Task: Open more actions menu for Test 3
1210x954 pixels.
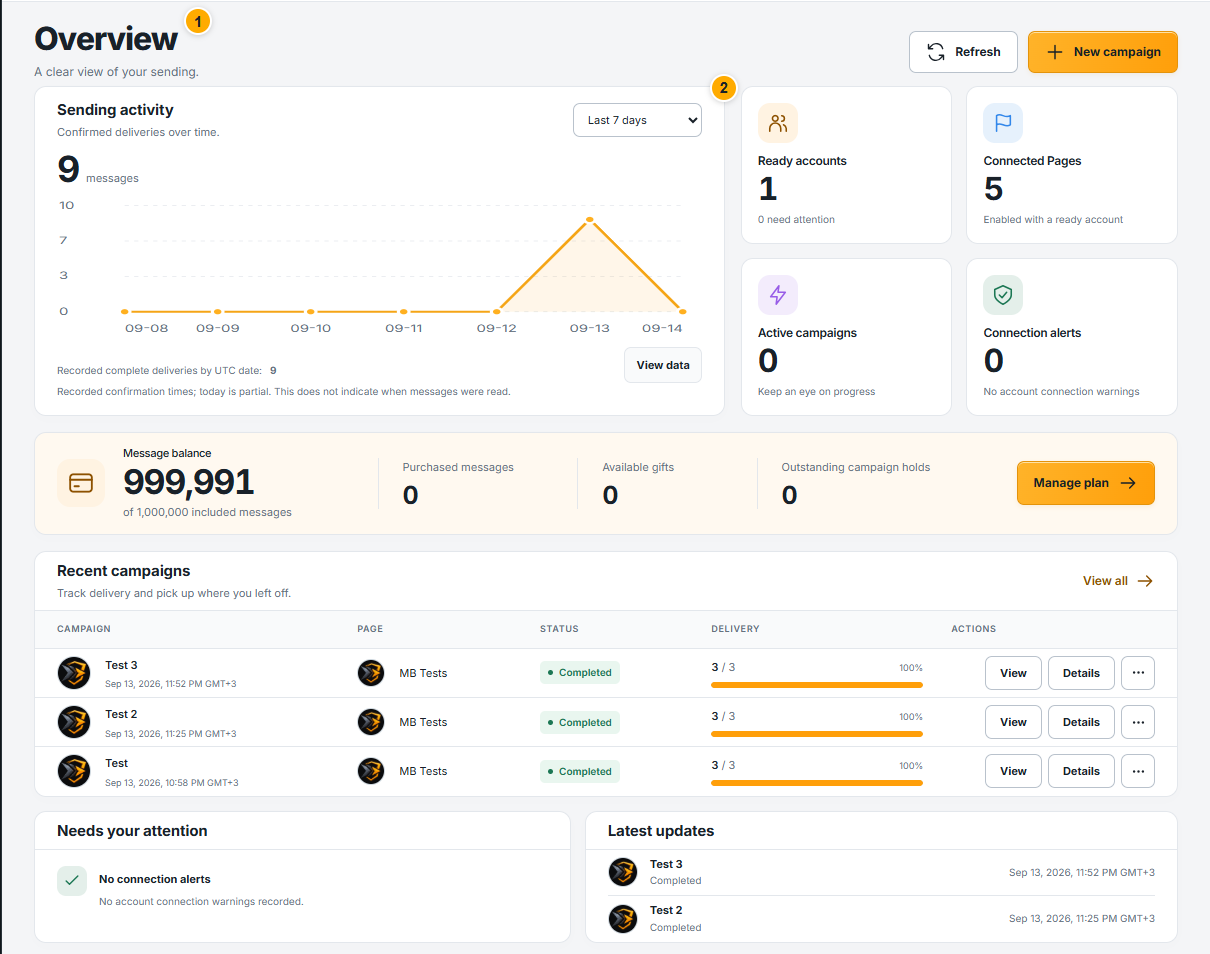Action: coord(1138,673)
